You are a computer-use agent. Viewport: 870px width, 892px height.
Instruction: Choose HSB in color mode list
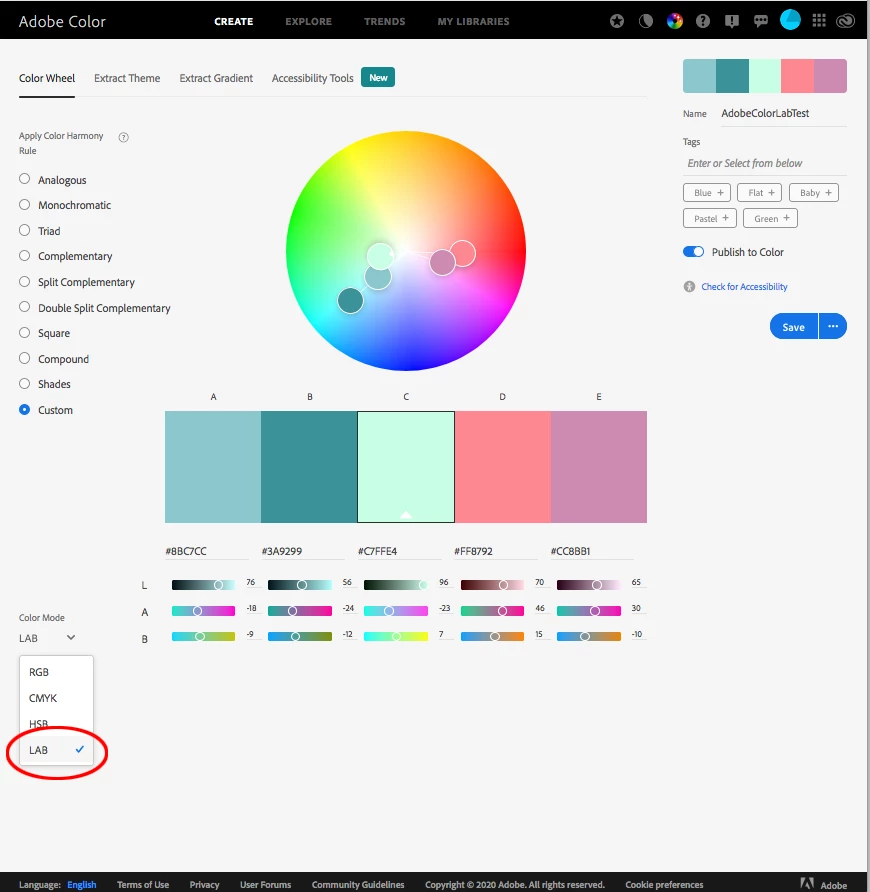click(56, 724)
